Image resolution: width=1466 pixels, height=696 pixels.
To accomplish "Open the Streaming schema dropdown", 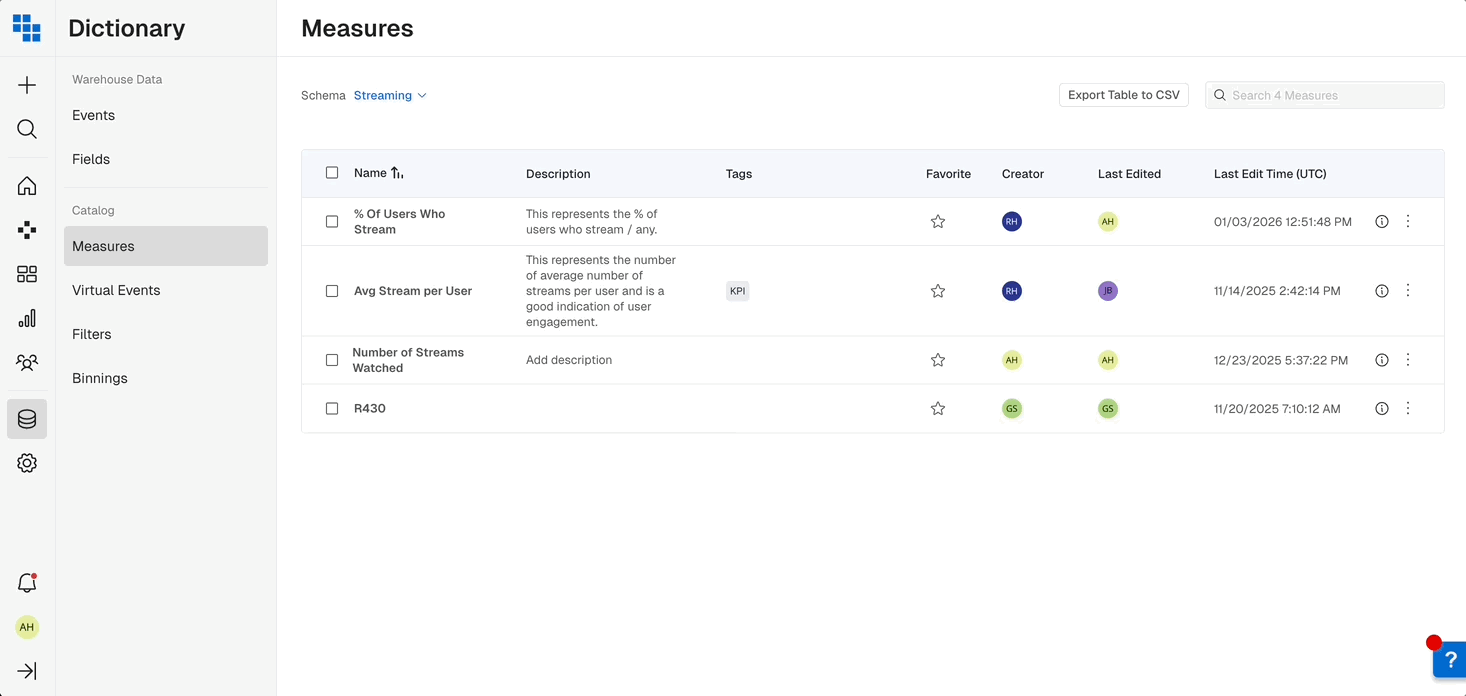I will [390, 95].
